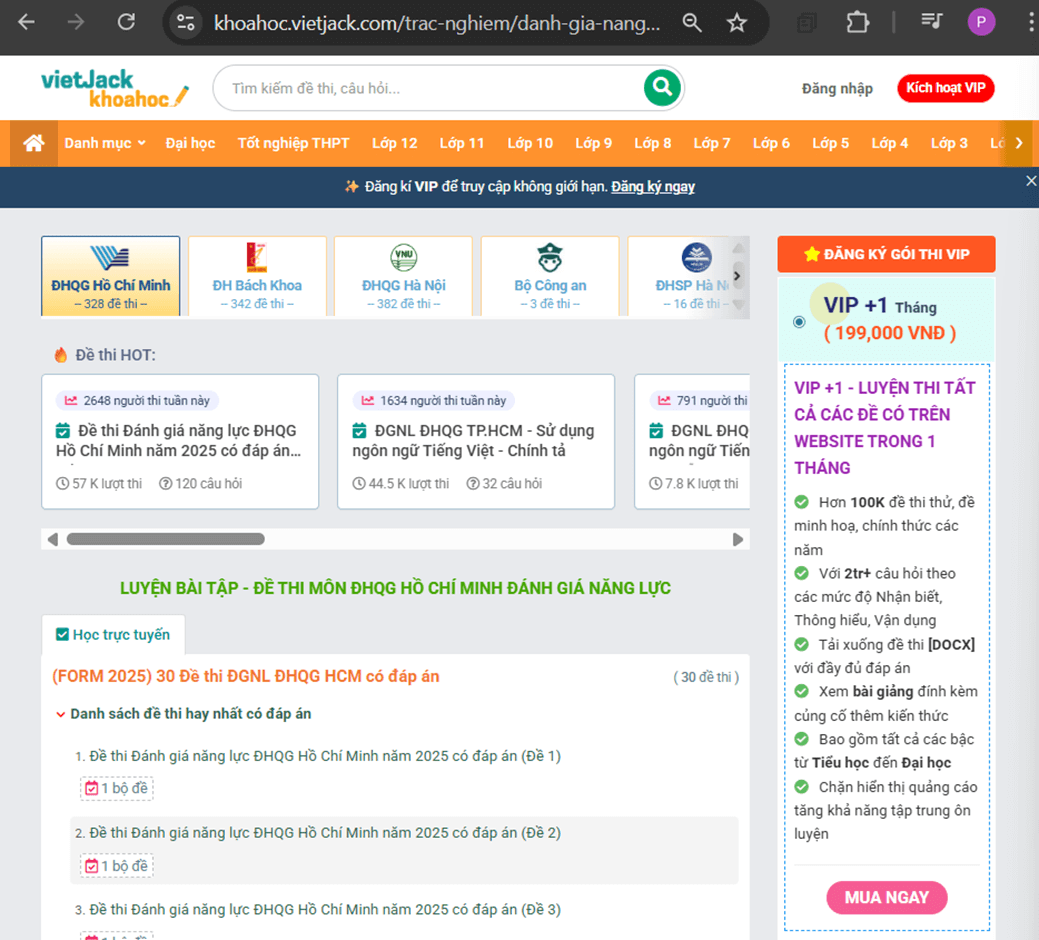Expand the Danh mục dropdown menu
Image resolution: width=1039 pixels, height=940 pixels.
105,143
